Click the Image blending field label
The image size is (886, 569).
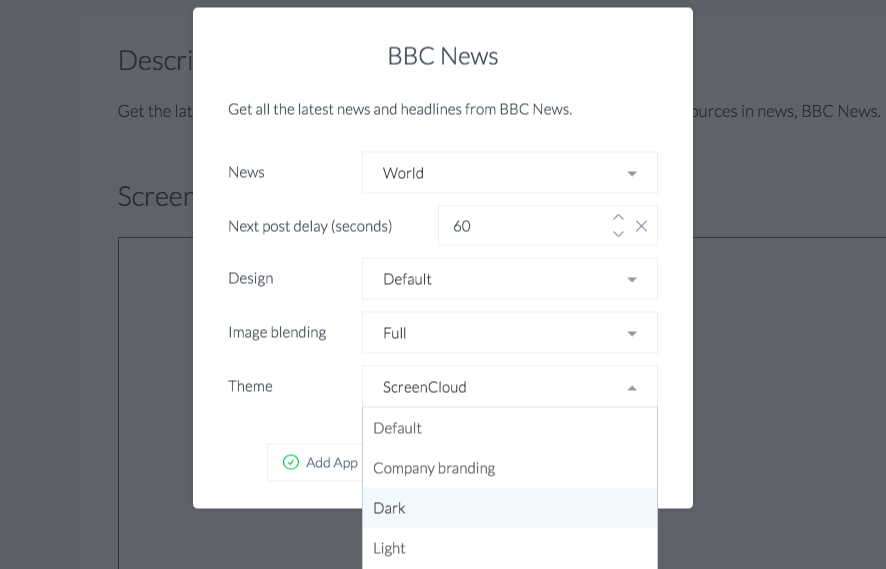click(277, 332)
